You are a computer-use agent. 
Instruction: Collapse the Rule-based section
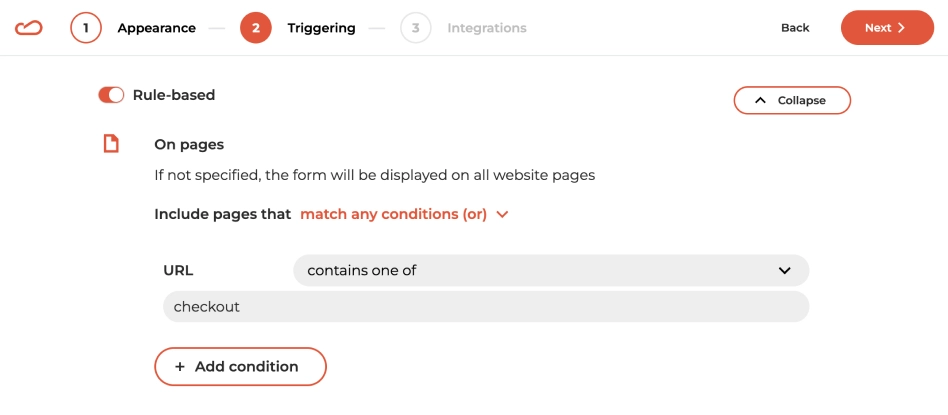pos(792,100)
